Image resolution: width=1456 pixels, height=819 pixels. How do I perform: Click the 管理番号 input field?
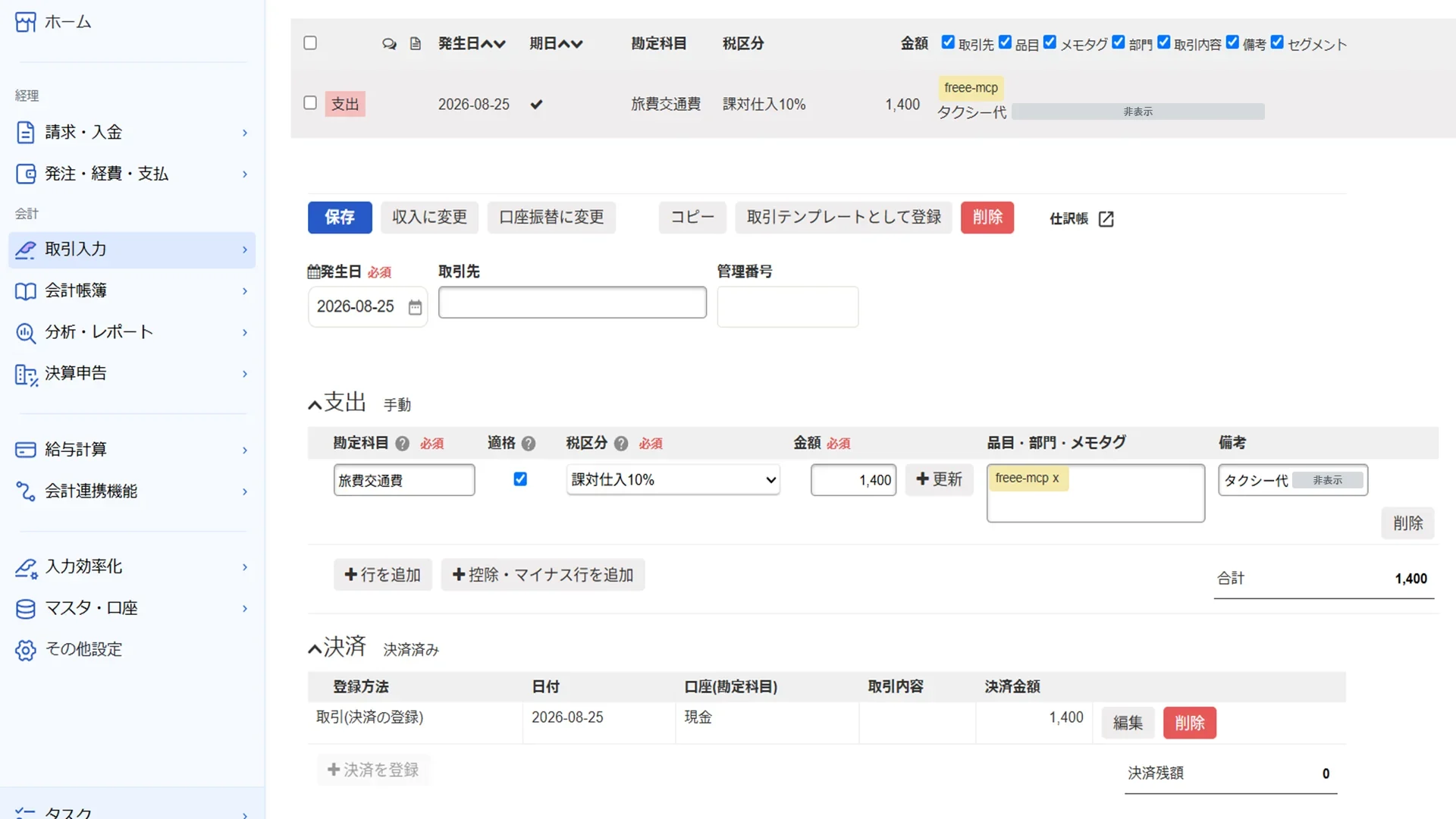click(788, 307)
